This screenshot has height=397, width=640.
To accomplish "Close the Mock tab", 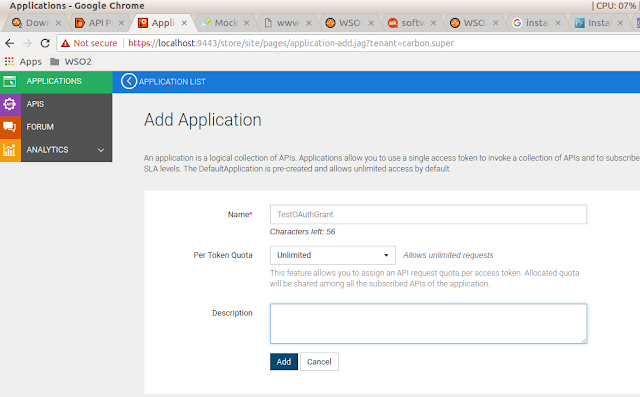I will pyautogui.click(x=246, y=23).
